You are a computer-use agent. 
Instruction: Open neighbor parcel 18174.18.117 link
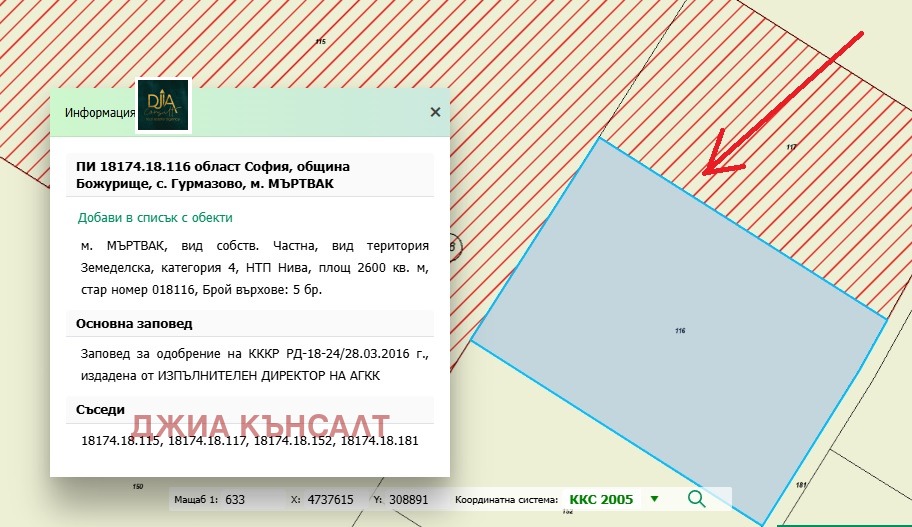pos(207,440)
